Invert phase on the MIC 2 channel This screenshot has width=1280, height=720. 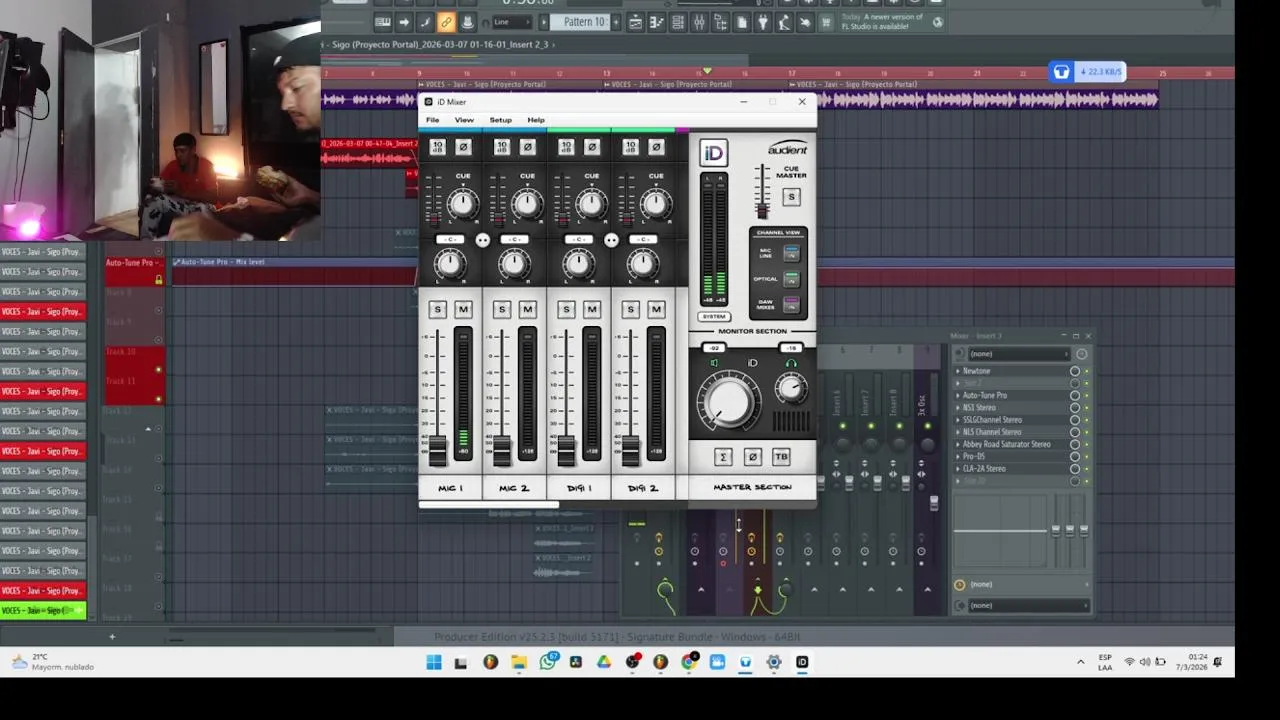coord(527,147)
